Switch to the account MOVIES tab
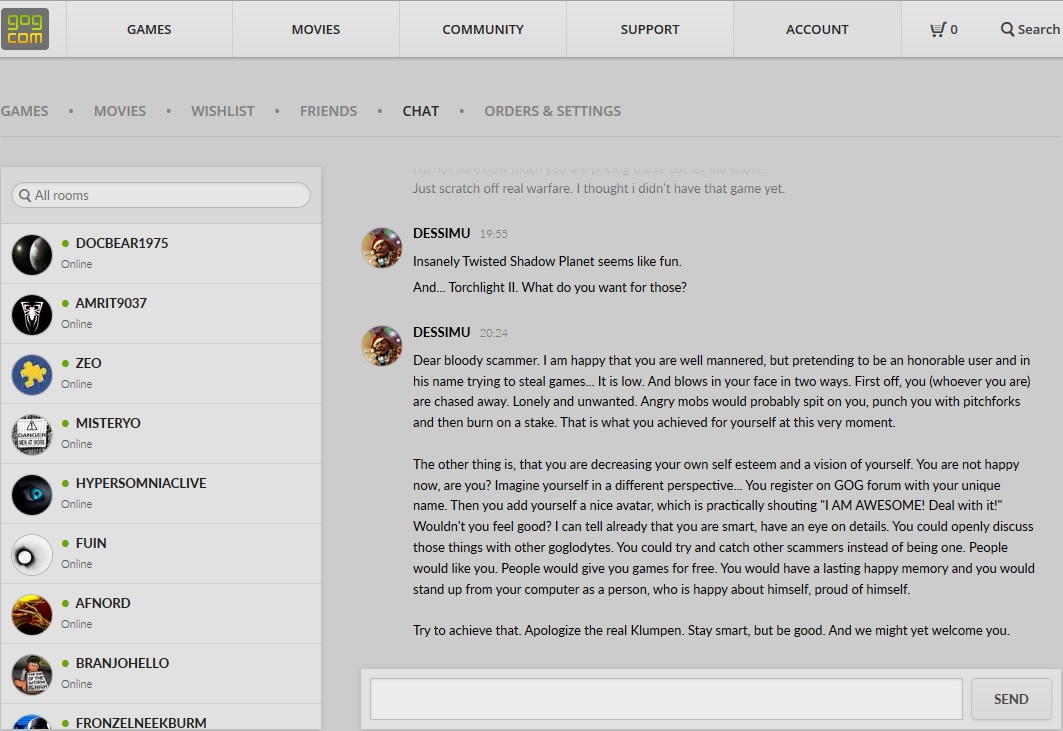The image size is (1063, 731). coord(119,111)
